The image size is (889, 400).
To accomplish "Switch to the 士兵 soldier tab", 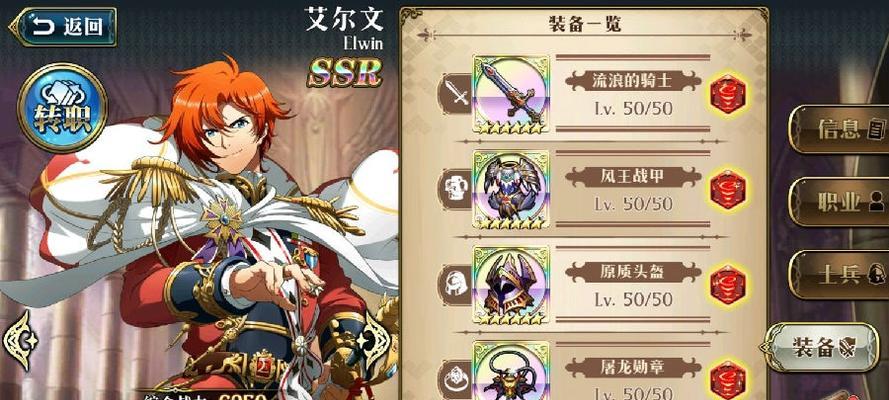I will point(840,275).
